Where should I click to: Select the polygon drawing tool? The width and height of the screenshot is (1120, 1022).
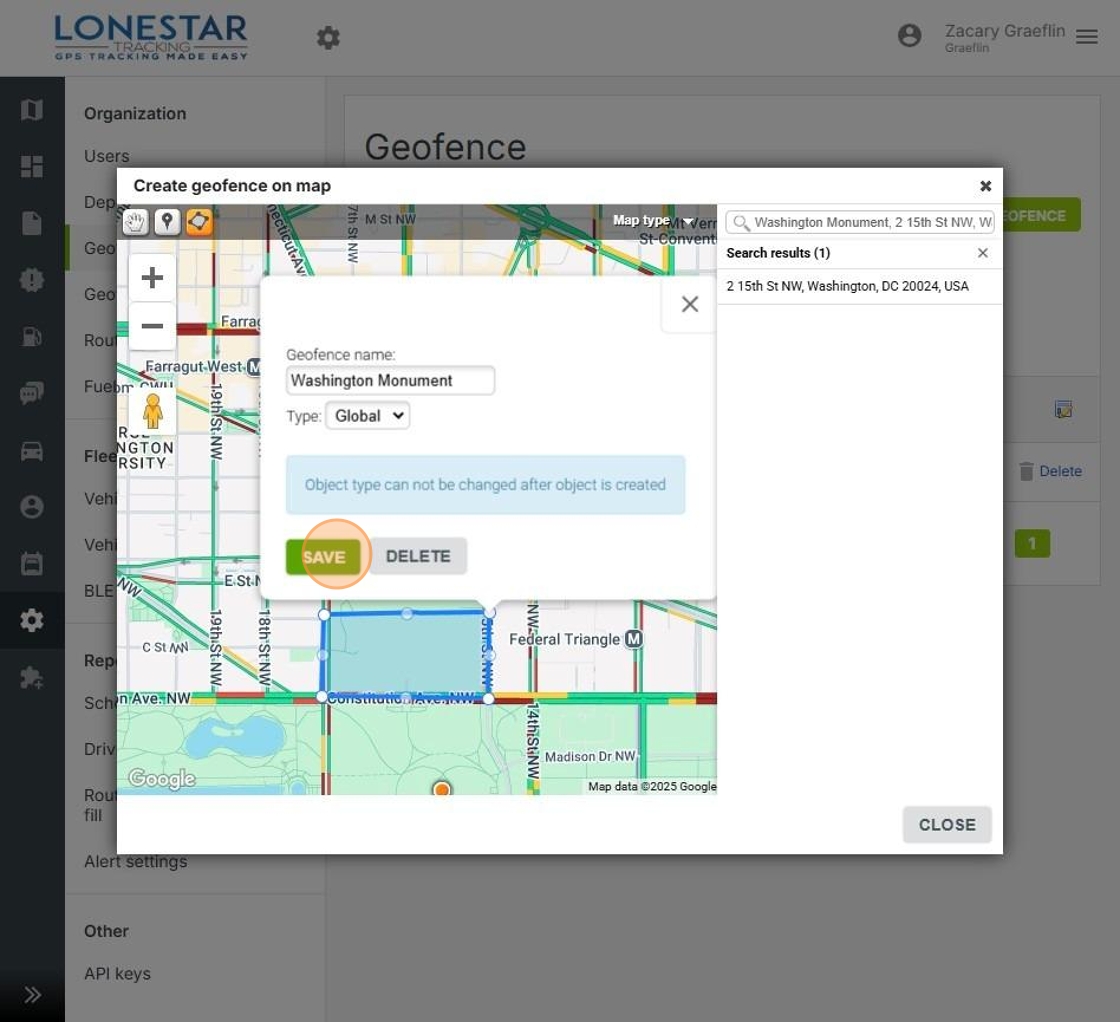(x=199, y=222)
